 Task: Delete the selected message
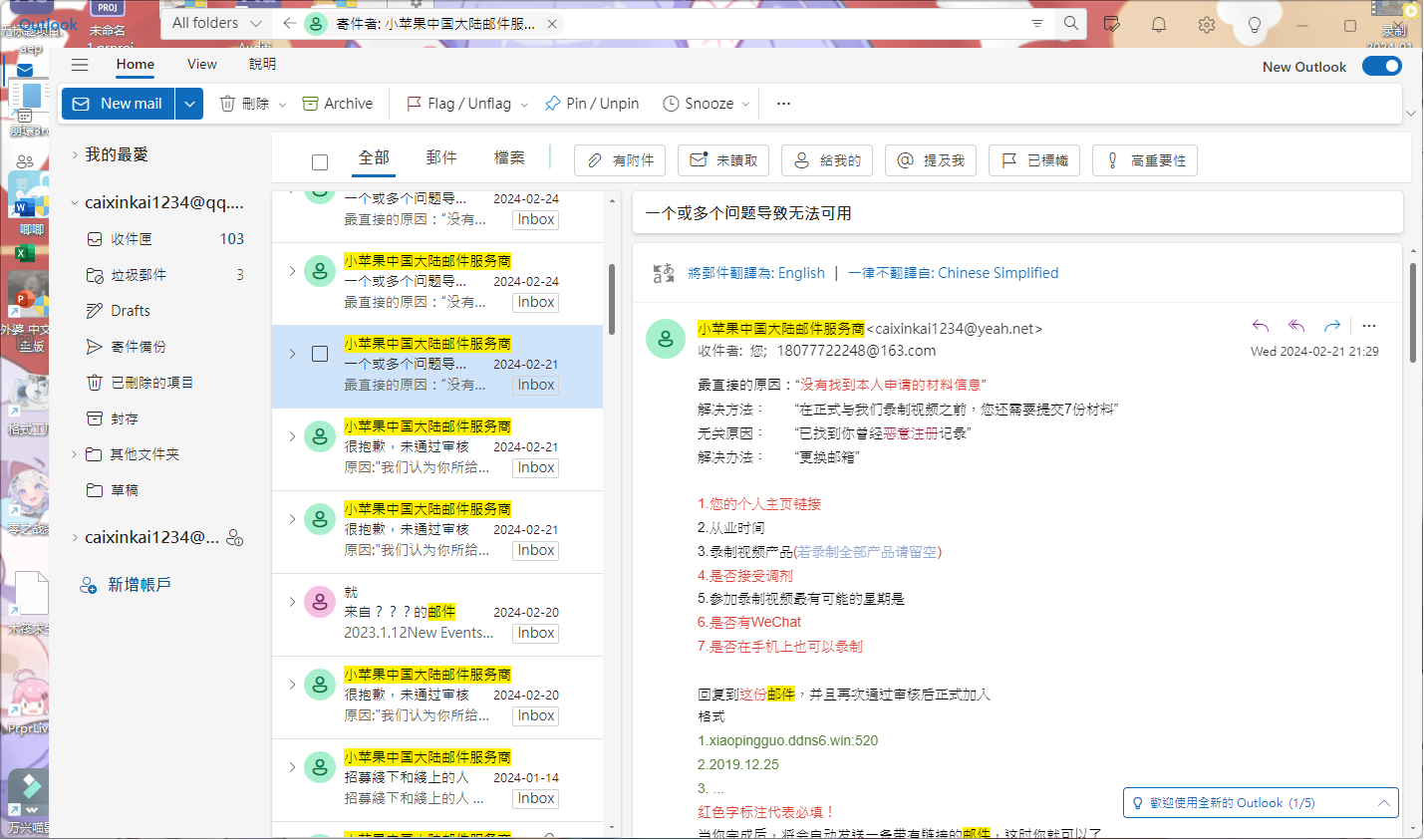click(244, 104)
